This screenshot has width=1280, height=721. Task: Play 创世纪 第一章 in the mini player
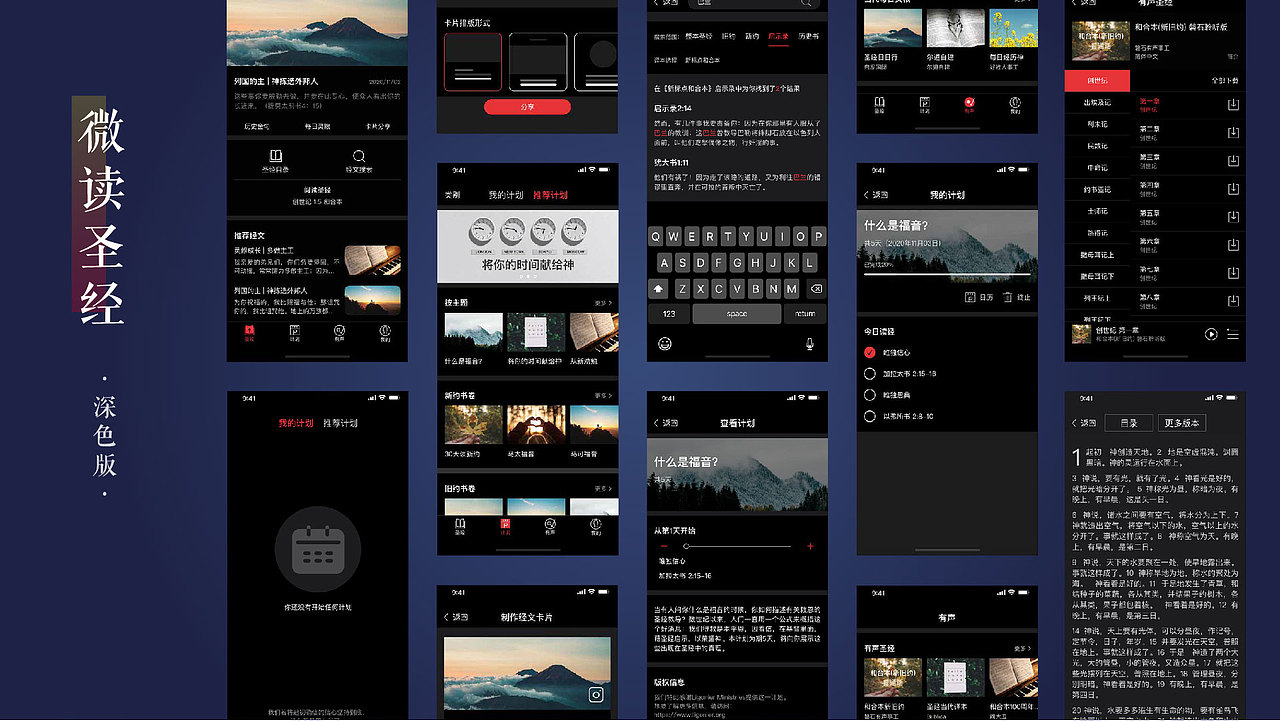pyautogui.click(x=1211, y=334)
